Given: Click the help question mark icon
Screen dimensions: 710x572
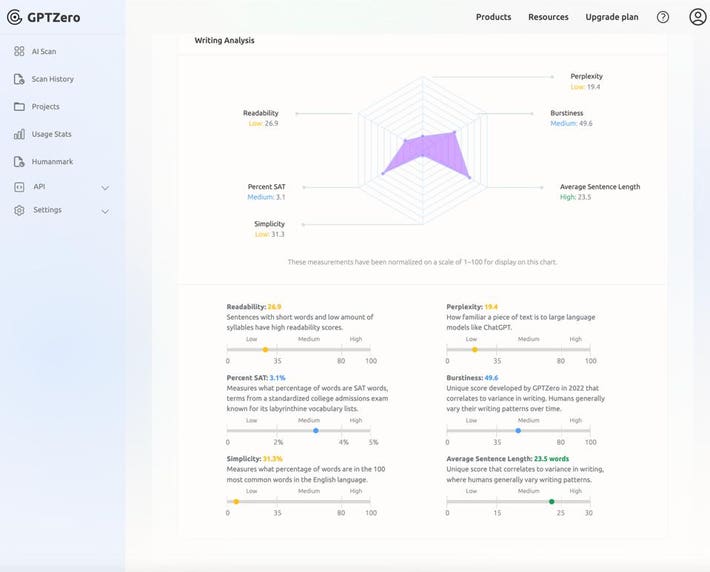Looking at the screenshot, I should click(x=663, y=17).
